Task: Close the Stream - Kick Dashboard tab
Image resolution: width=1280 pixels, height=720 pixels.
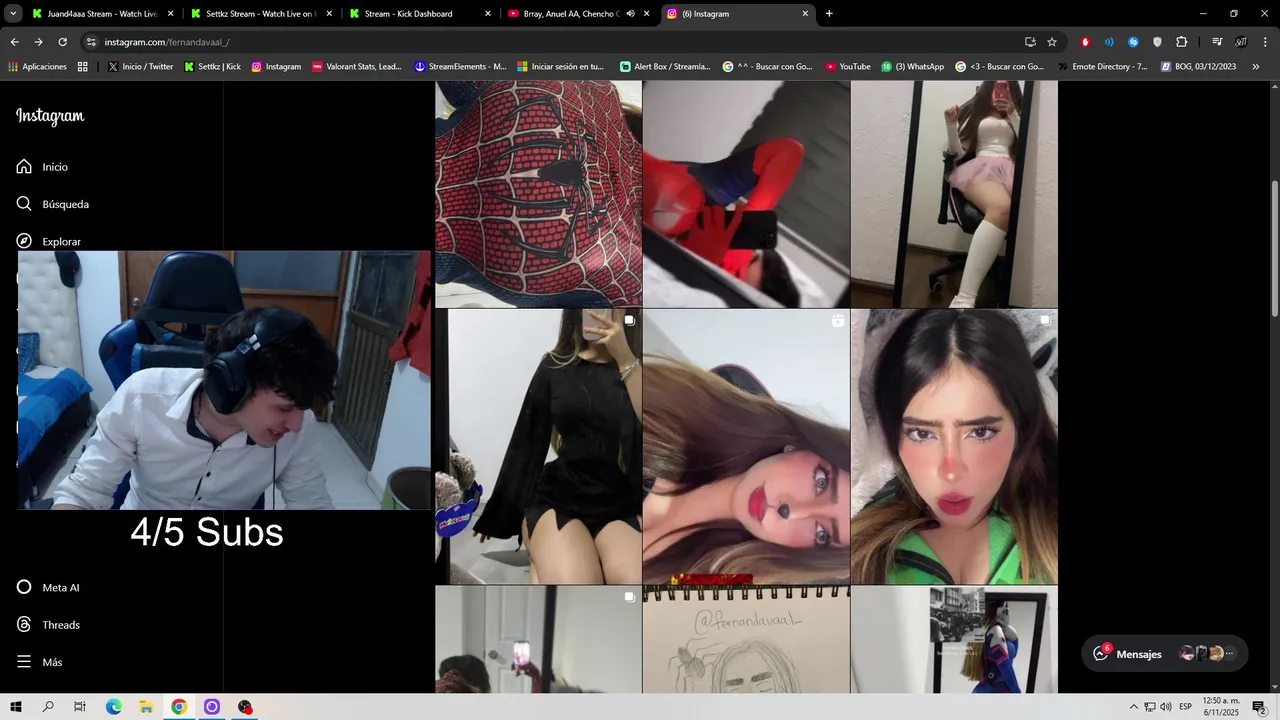Action: click(x=488, y=14)
